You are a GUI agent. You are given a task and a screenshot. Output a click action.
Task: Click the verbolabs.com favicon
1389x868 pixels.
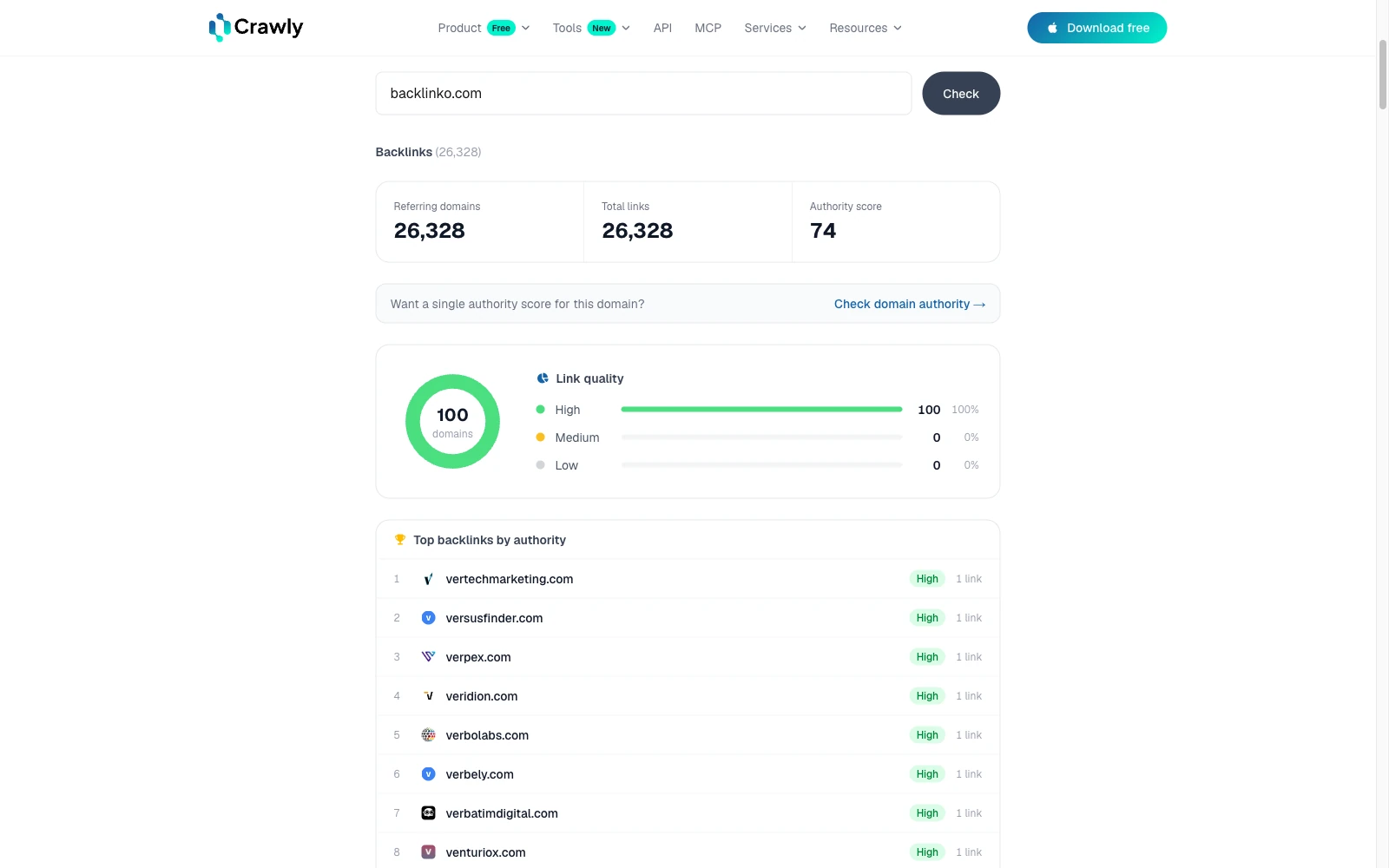[x=428, y=735]
